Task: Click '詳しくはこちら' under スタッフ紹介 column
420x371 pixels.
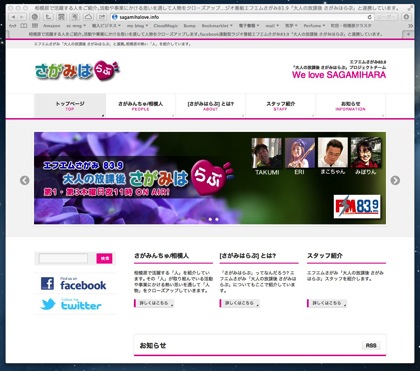Action: (x=327, y=303)
